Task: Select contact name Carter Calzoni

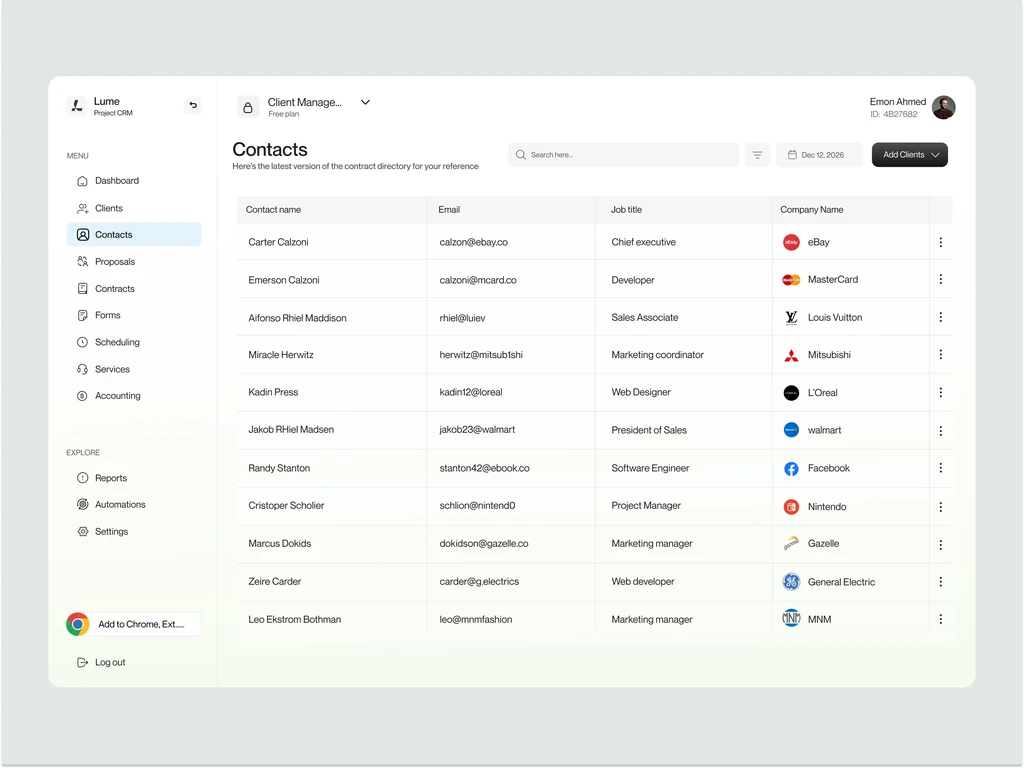Action: 278,242
